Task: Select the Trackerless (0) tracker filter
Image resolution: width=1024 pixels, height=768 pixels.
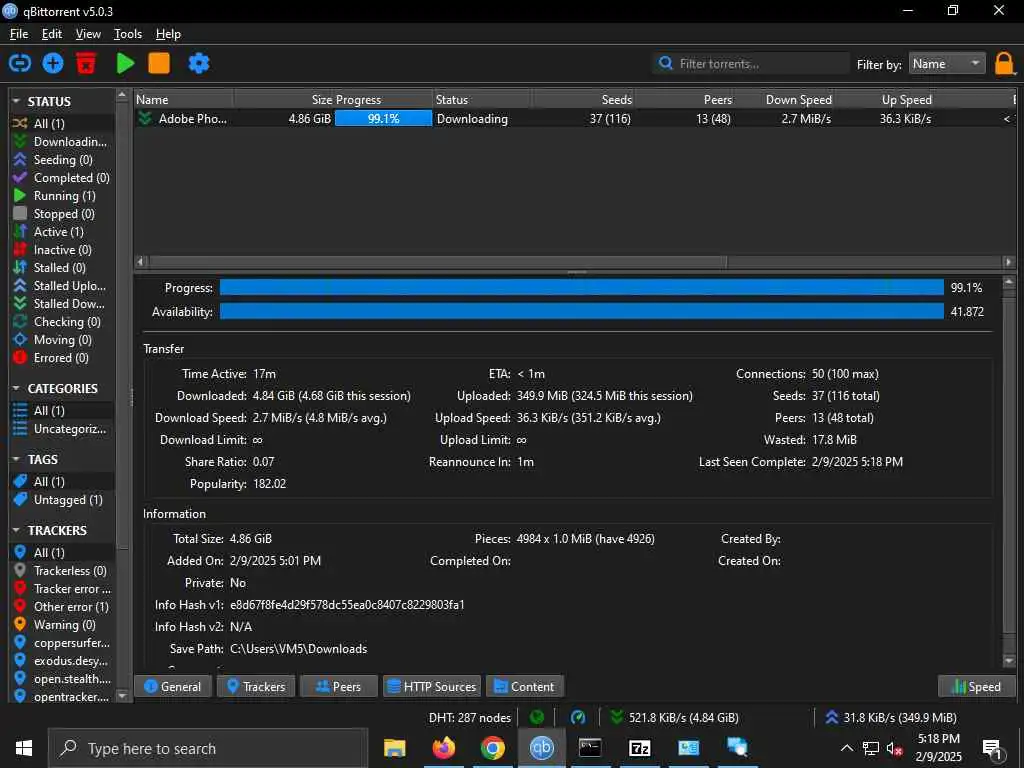Action: [62, 571]
